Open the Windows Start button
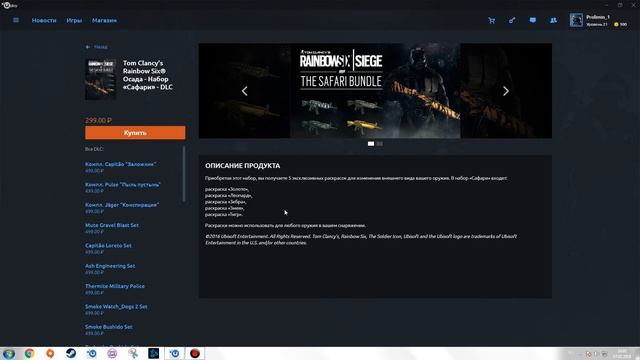 (x=9, y=353)
